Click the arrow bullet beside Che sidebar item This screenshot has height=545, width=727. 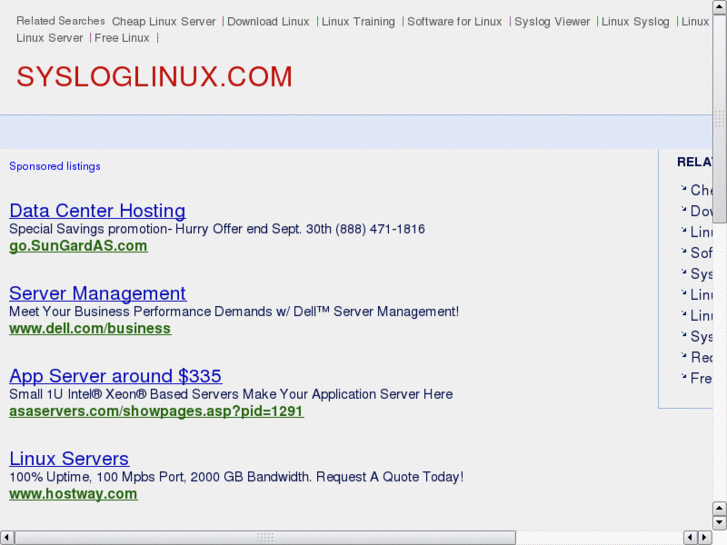pyautogui.click(x=683, y=188)
